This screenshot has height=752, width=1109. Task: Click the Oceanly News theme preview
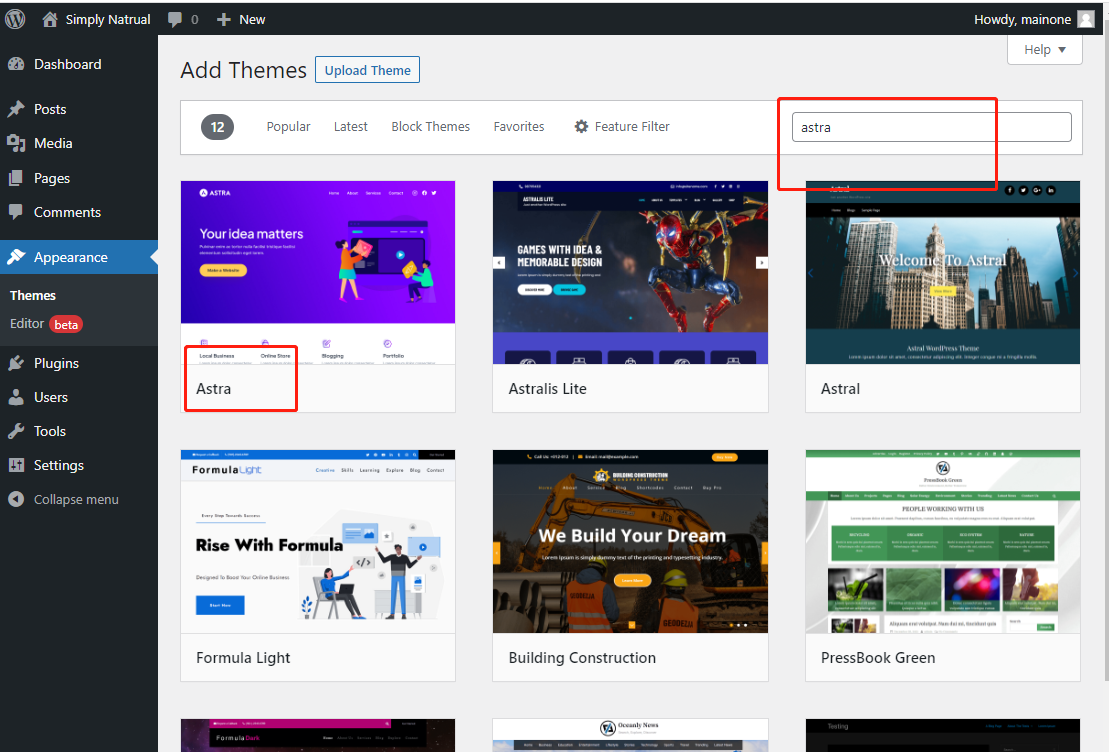(x=630, y=736)
